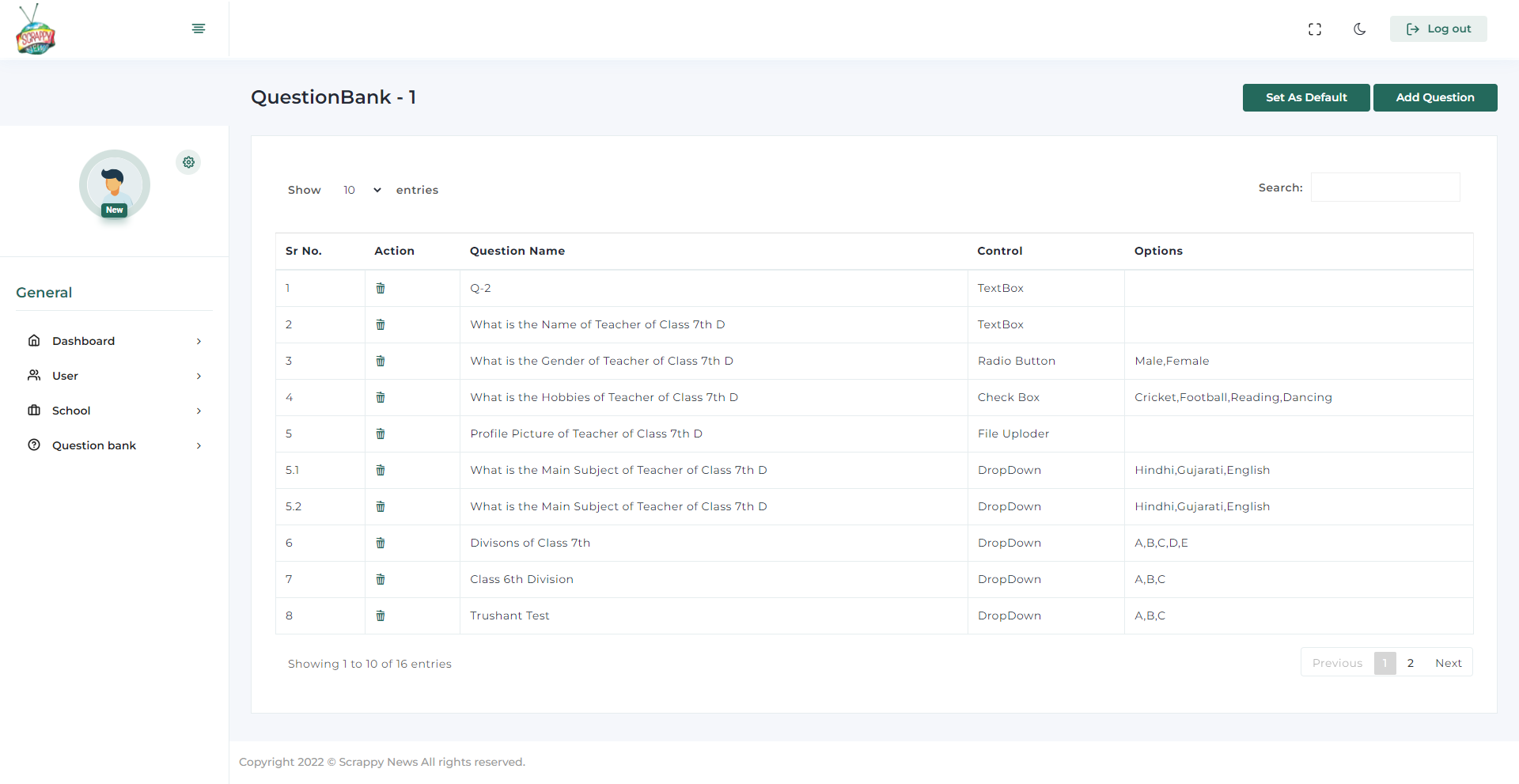Expand the School chevron arrow

pos(199,411)
